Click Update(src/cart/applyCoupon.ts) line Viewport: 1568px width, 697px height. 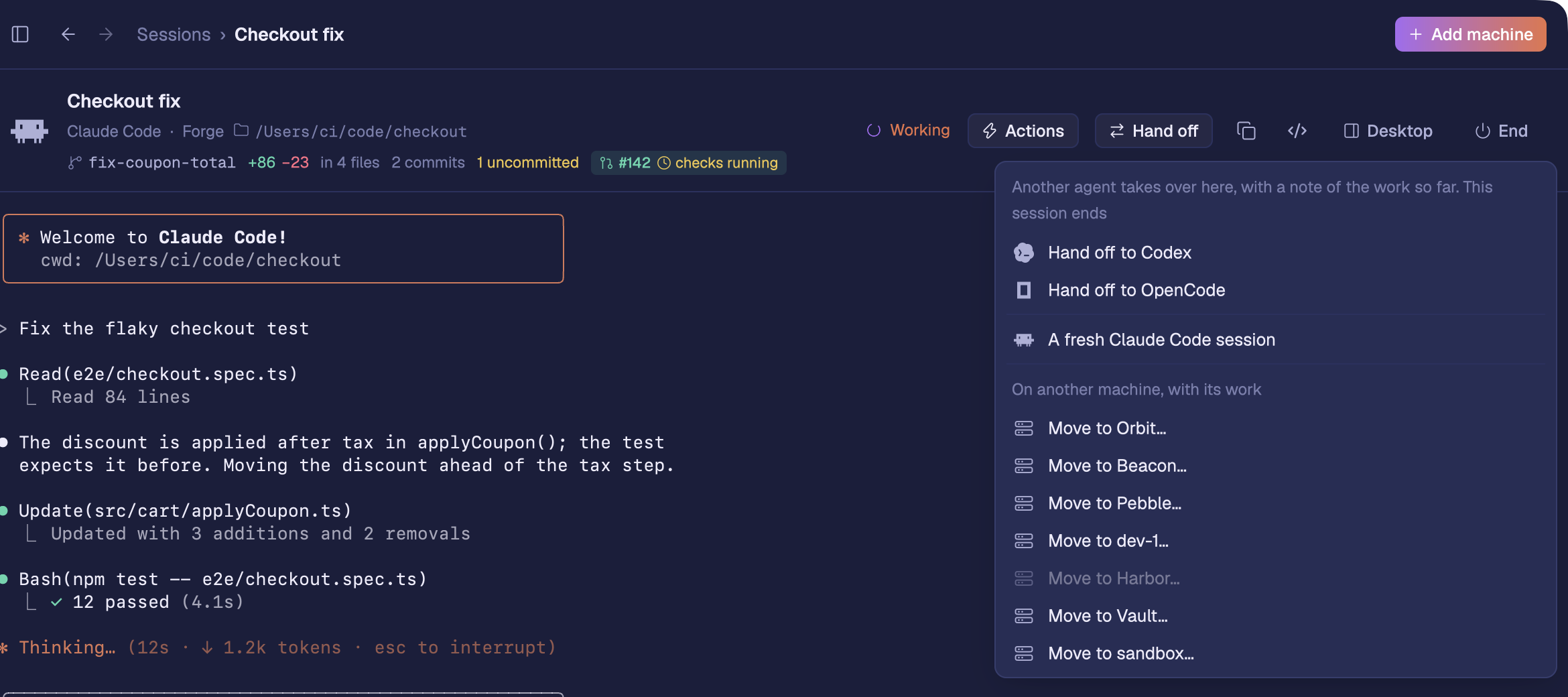[x=185, y=511]
